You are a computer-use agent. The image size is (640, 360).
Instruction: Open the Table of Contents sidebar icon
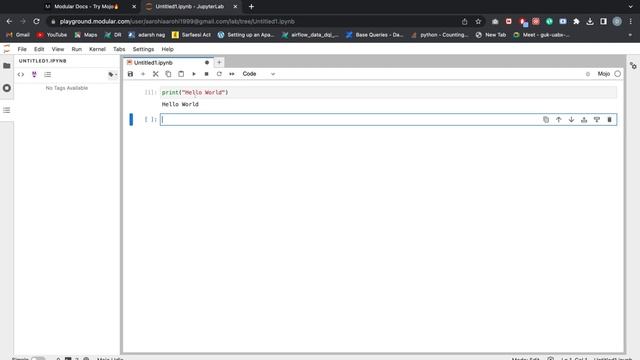point(7,110)
